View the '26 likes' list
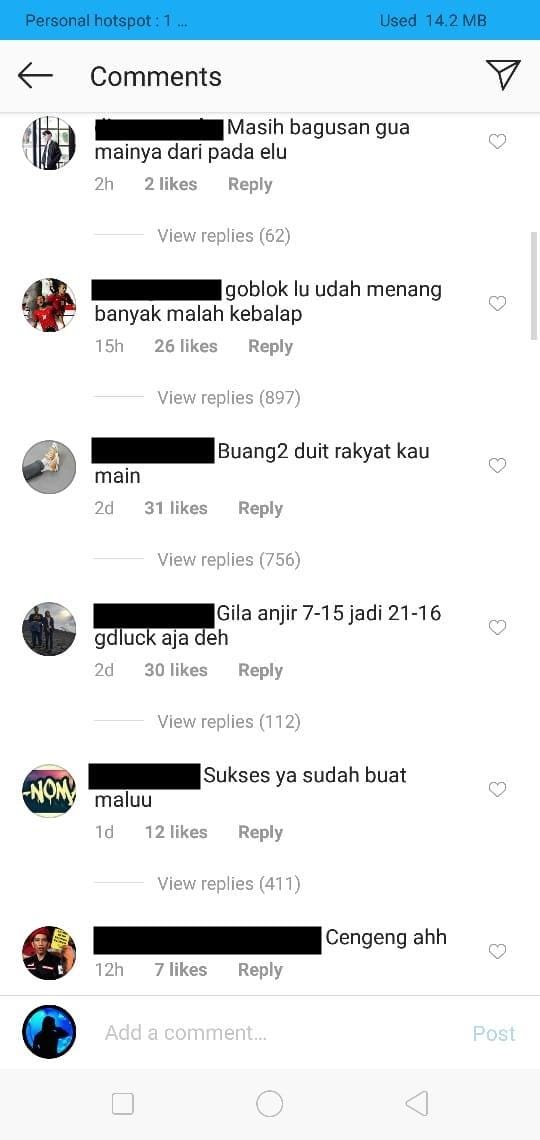This screenshot has height=1140, width=540. point(185,346)
